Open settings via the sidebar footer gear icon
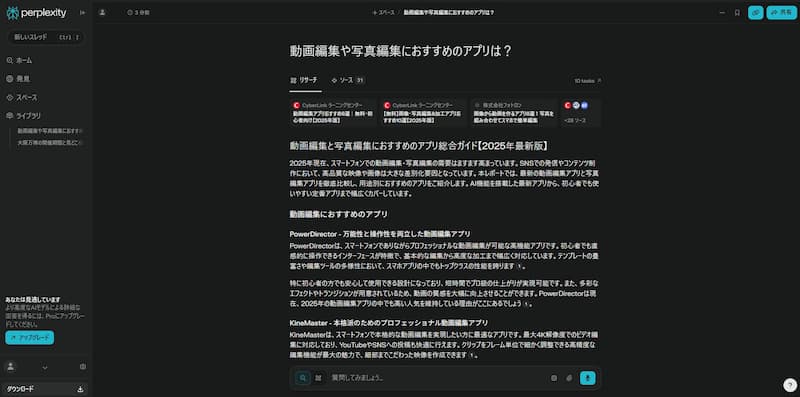Image resolution: width=800 pixels, height=397 pixels. point(83,366)
